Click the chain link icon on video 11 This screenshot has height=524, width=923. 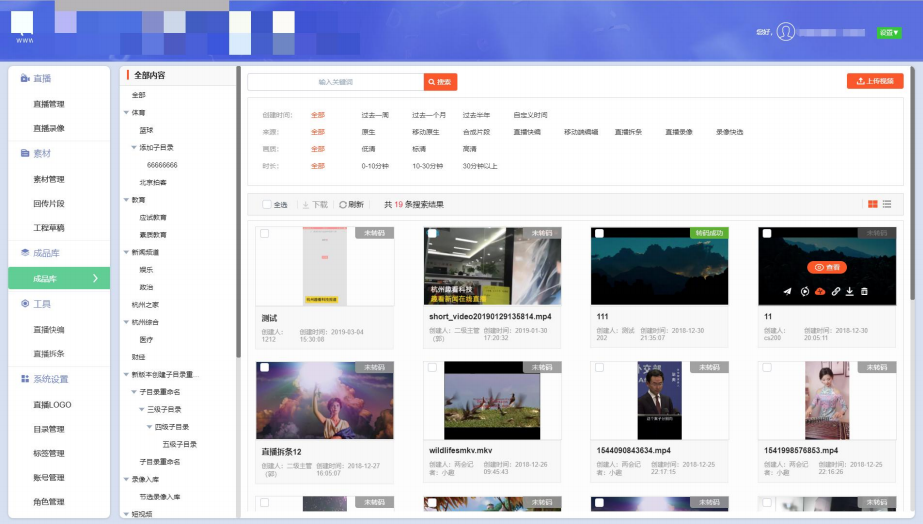point(835,291)
